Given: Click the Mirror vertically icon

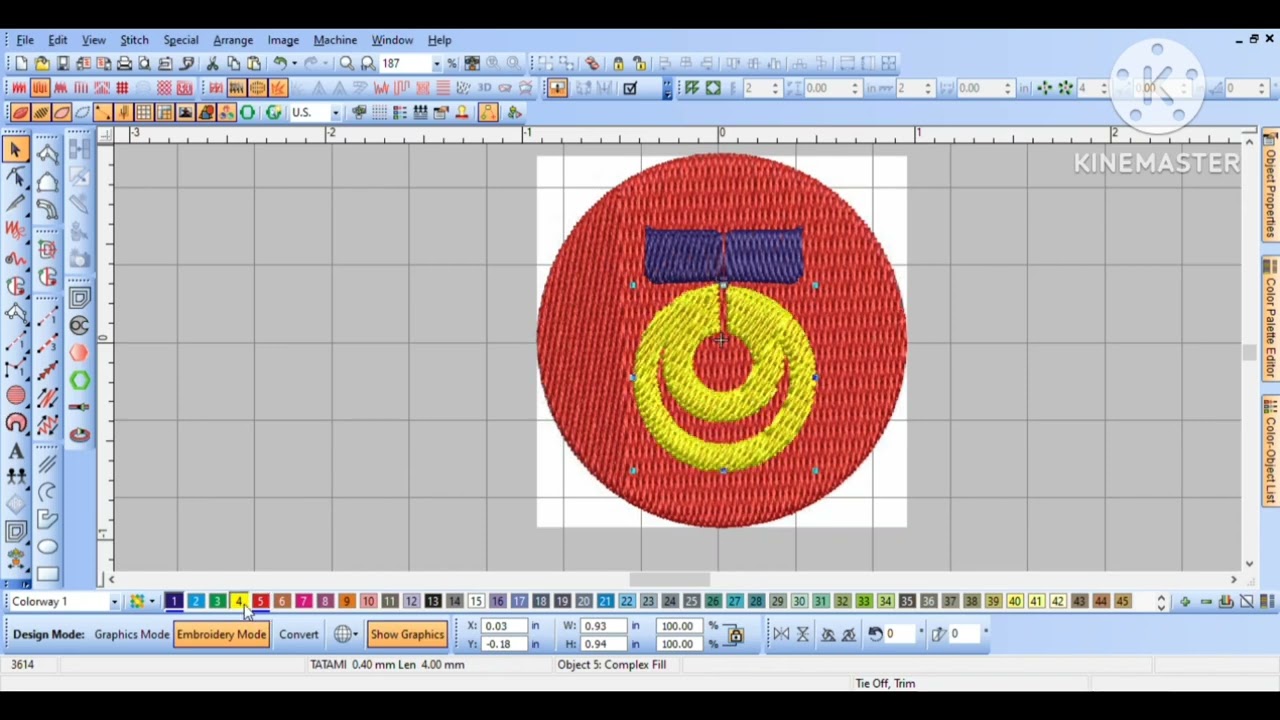Looking at the screenshot, I should tap(802, 634).
